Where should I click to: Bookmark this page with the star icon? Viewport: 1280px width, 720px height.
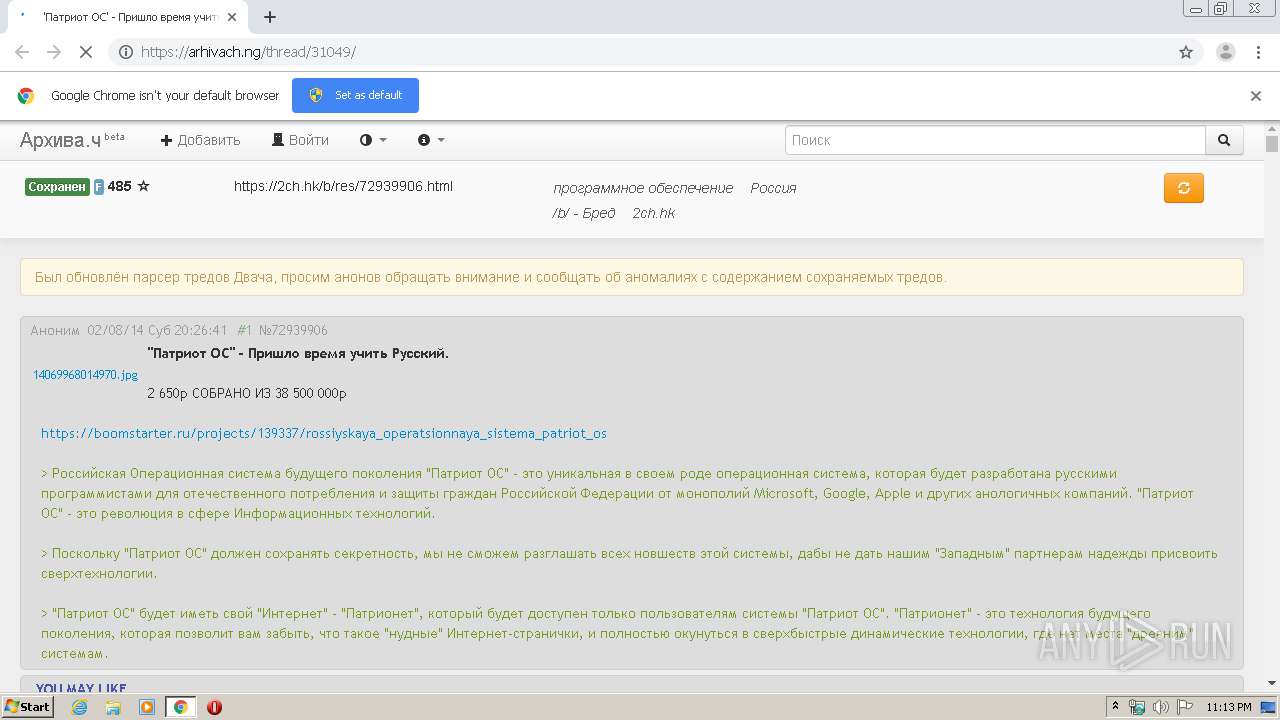(1186, 52)
